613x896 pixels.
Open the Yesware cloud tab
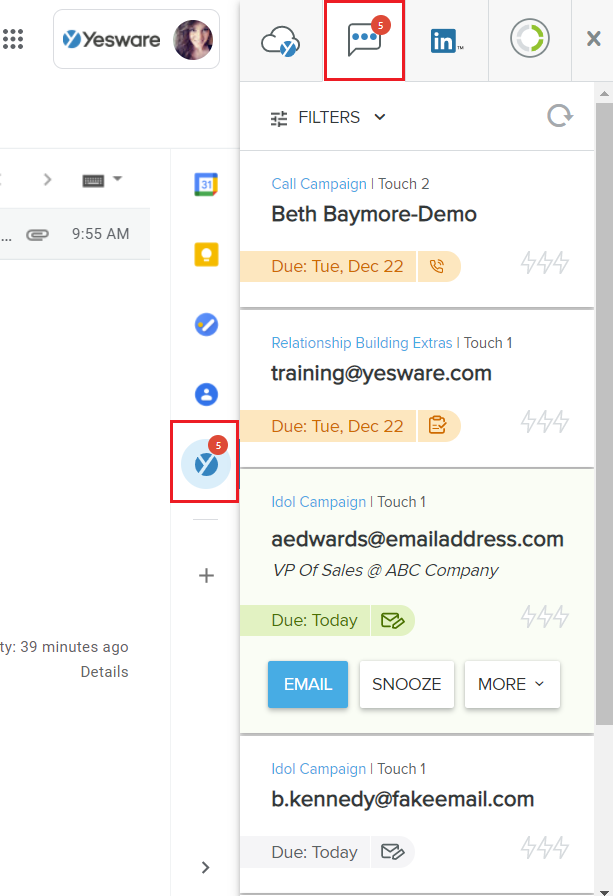[x=281, y=41]
